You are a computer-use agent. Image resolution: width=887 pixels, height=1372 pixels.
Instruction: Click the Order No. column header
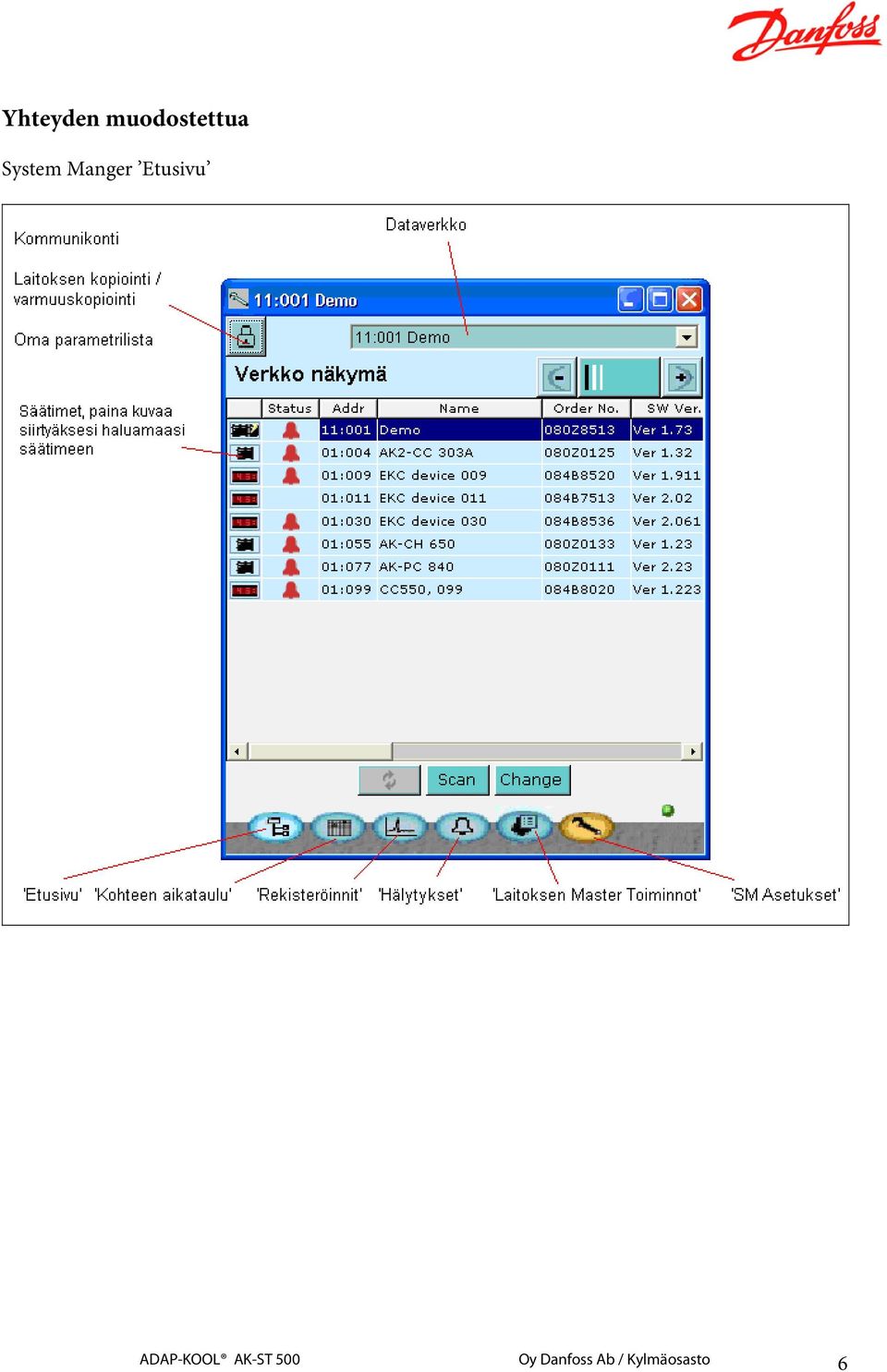[x=586, y=408]
